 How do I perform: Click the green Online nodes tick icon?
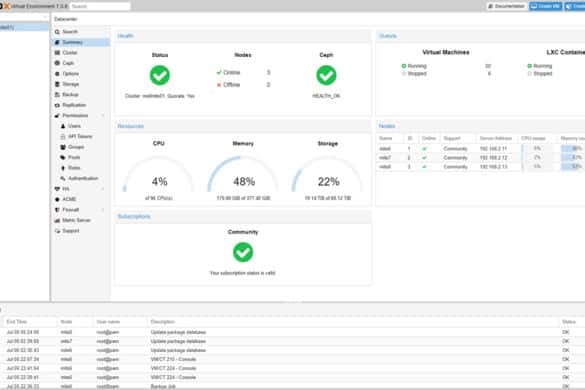pyautogui.click(x=219, y=72)
